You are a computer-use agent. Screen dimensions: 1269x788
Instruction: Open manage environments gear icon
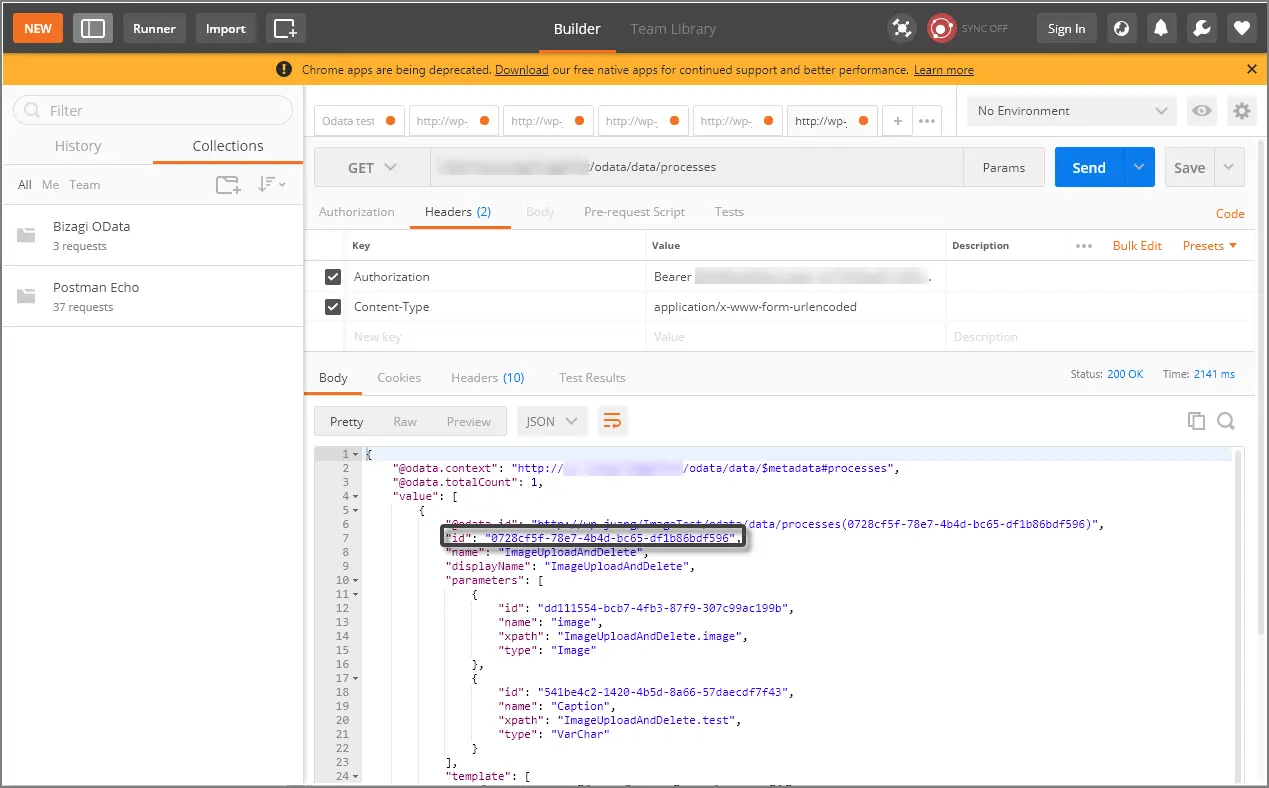pos(1242,111)
